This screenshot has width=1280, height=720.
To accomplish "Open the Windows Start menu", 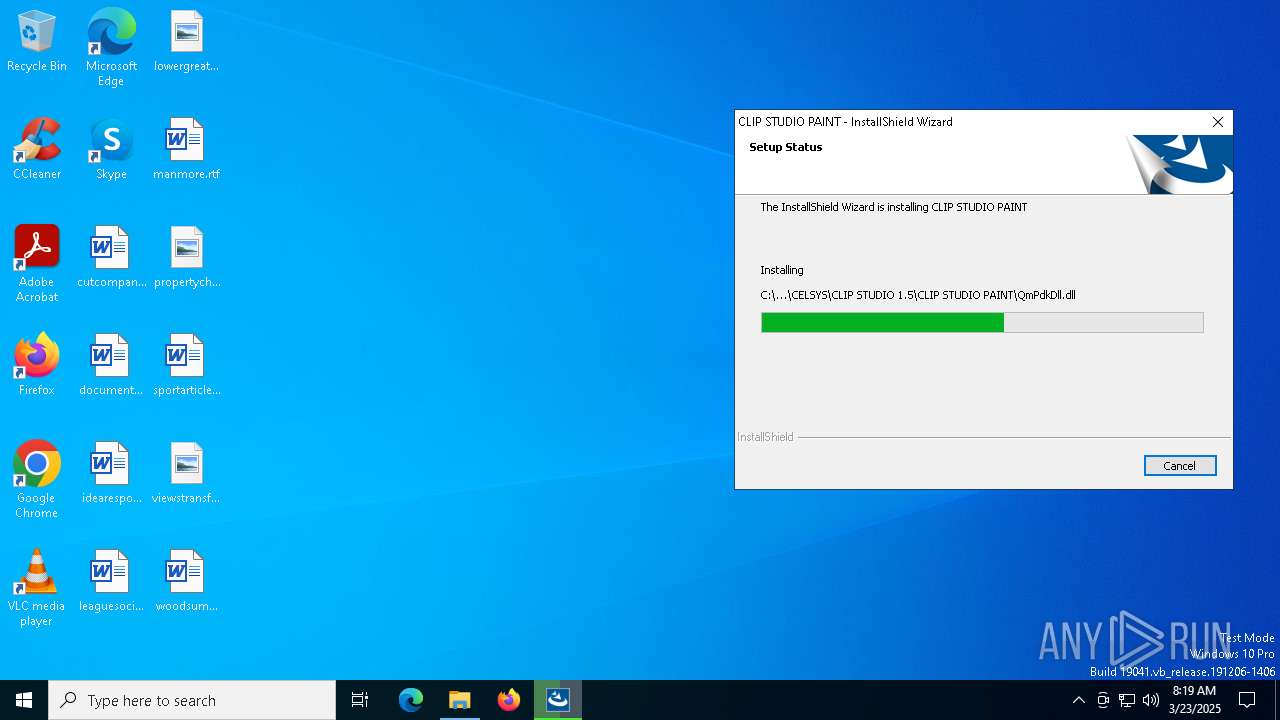I will (24, 700).
